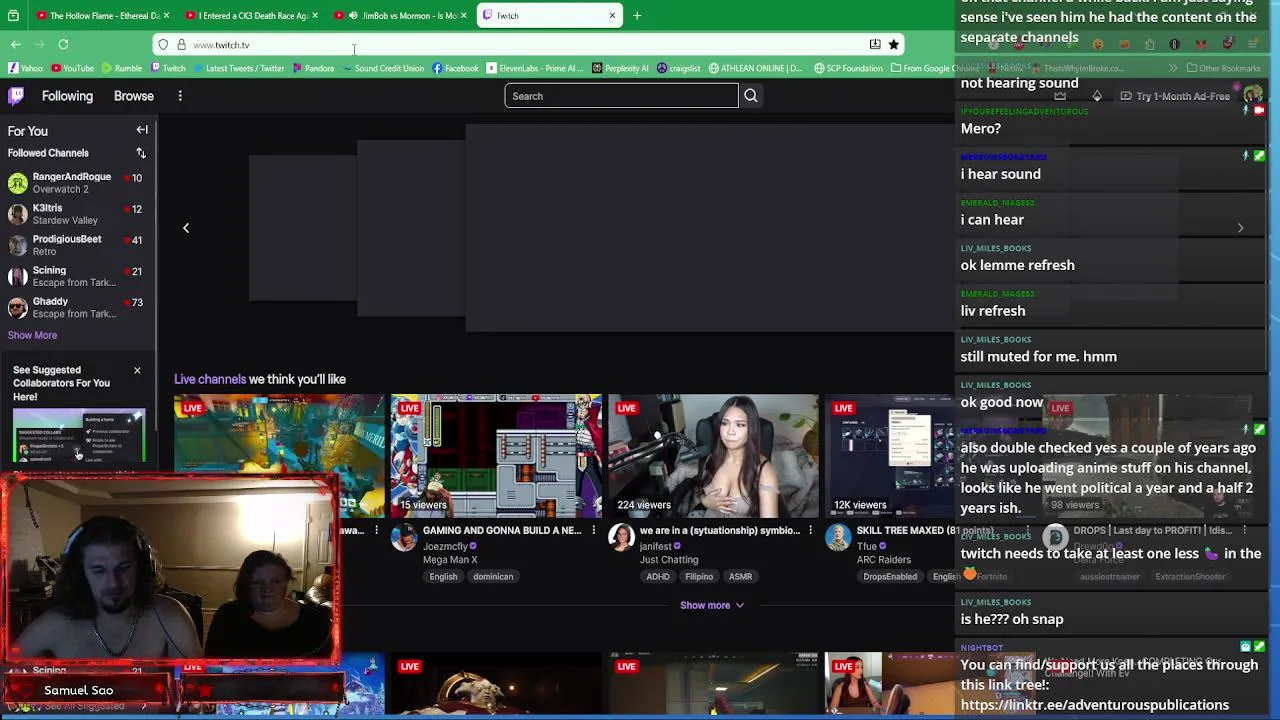Open the Mega Man X stream thumbnail
Viewport: 1280px width, 720px height.
(496, 455)
